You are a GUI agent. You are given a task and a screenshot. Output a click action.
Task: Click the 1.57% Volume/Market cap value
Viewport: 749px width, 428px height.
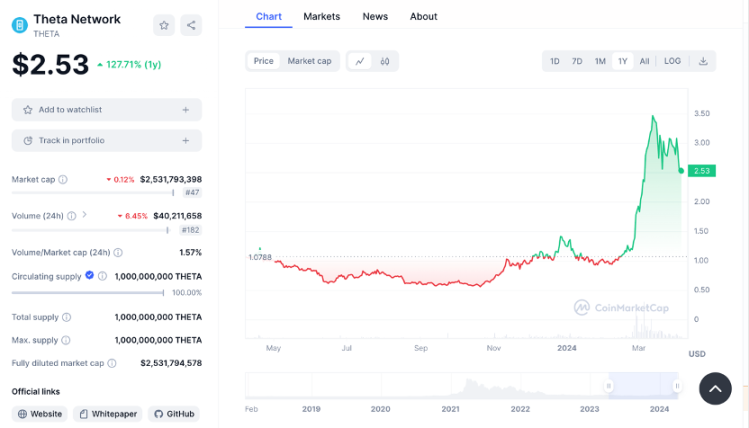click(x=191, y=252)
